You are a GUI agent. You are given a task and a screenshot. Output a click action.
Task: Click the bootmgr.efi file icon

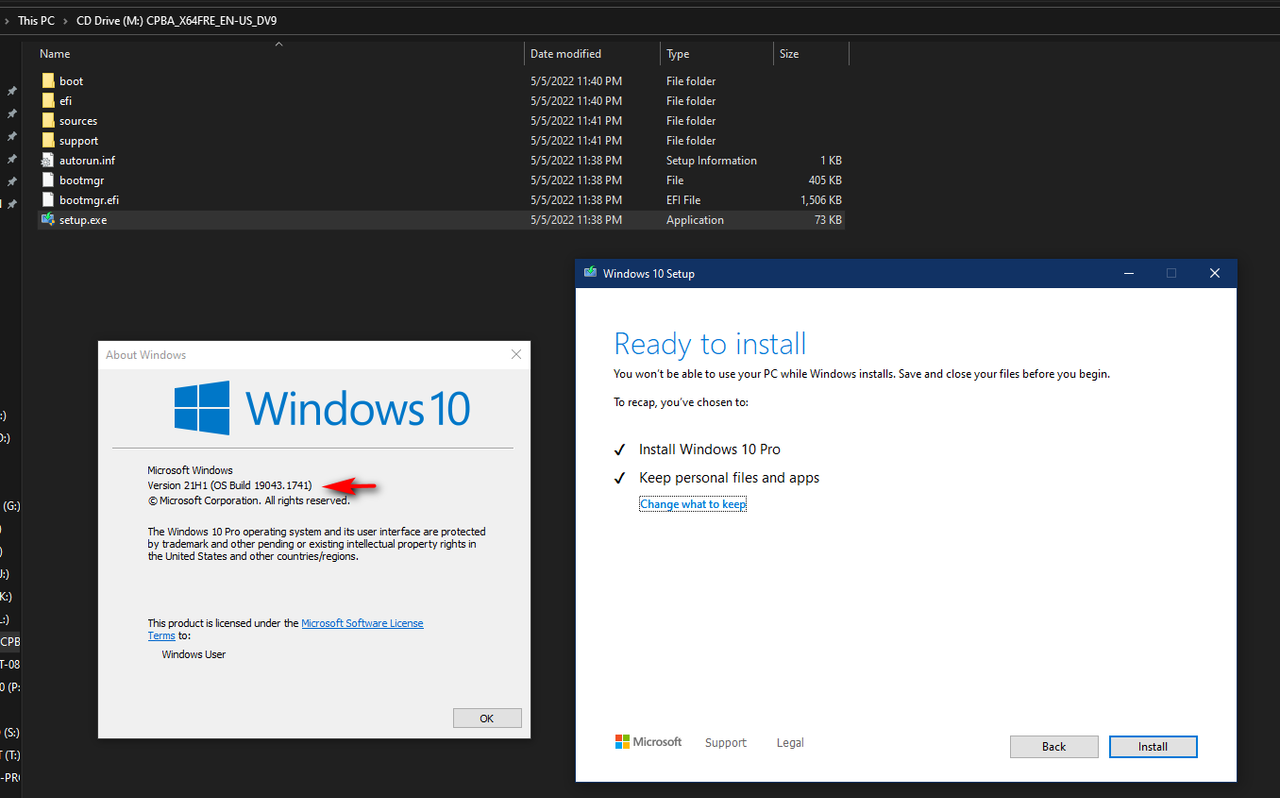click(x=48, y=200)
